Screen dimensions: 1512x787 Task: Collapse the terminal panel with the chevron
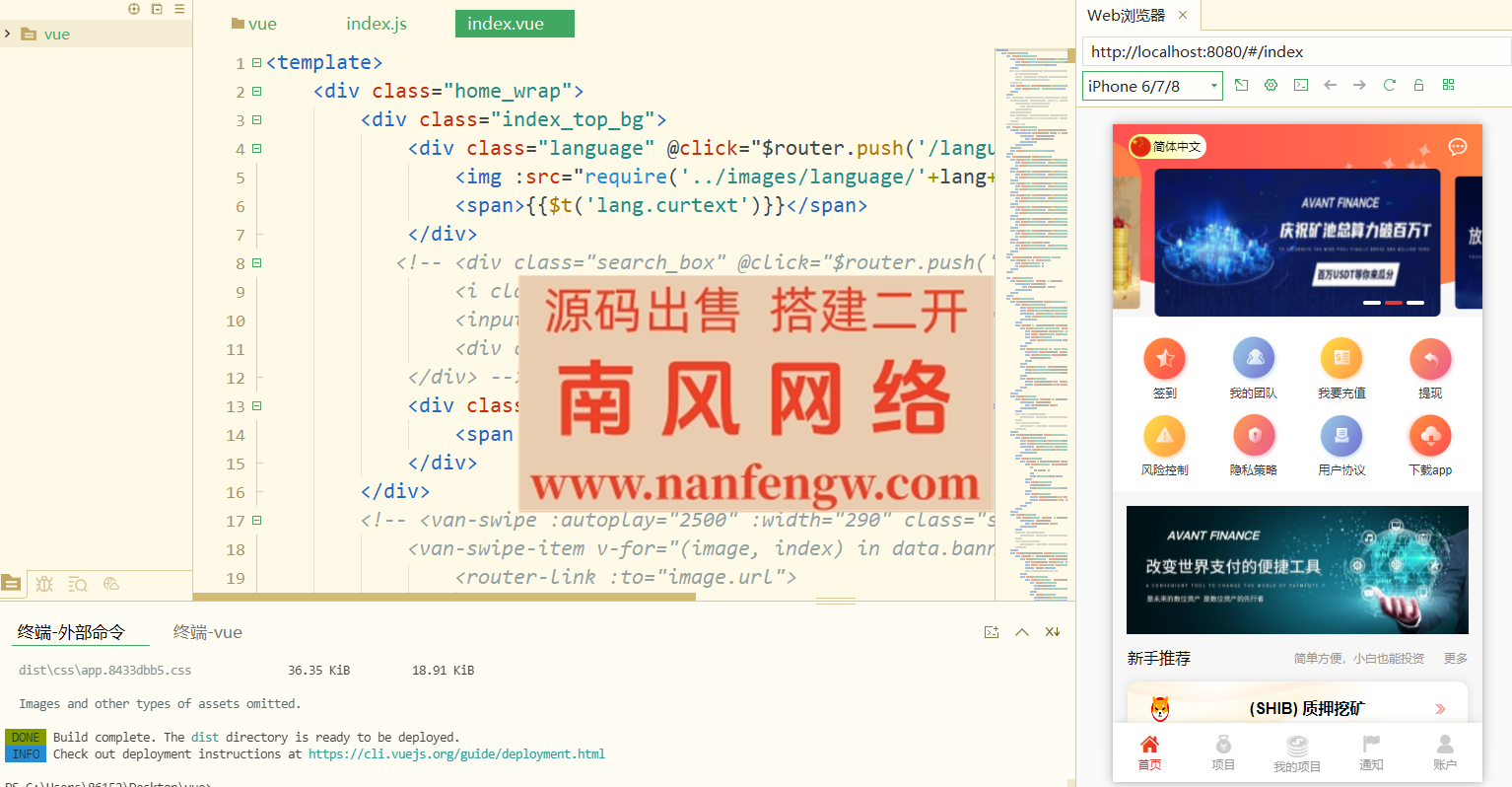(x=1022, y=631)
